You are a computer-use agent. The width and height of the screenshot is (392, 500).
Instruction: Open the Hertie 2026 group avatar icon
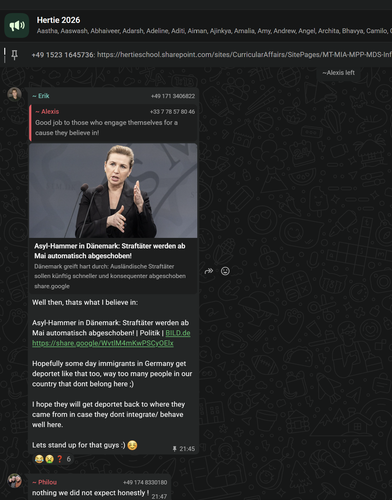17,25
